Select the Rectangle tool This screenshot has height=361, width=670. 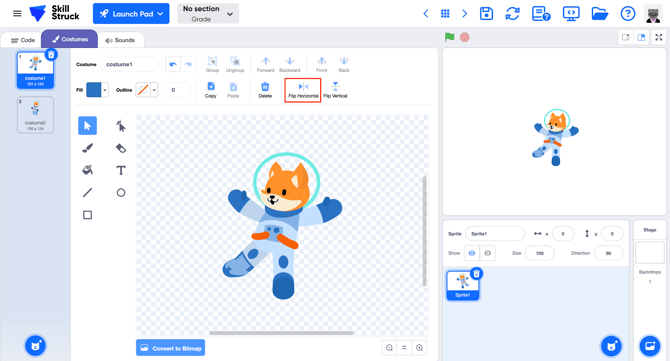[x=87, y=215]
